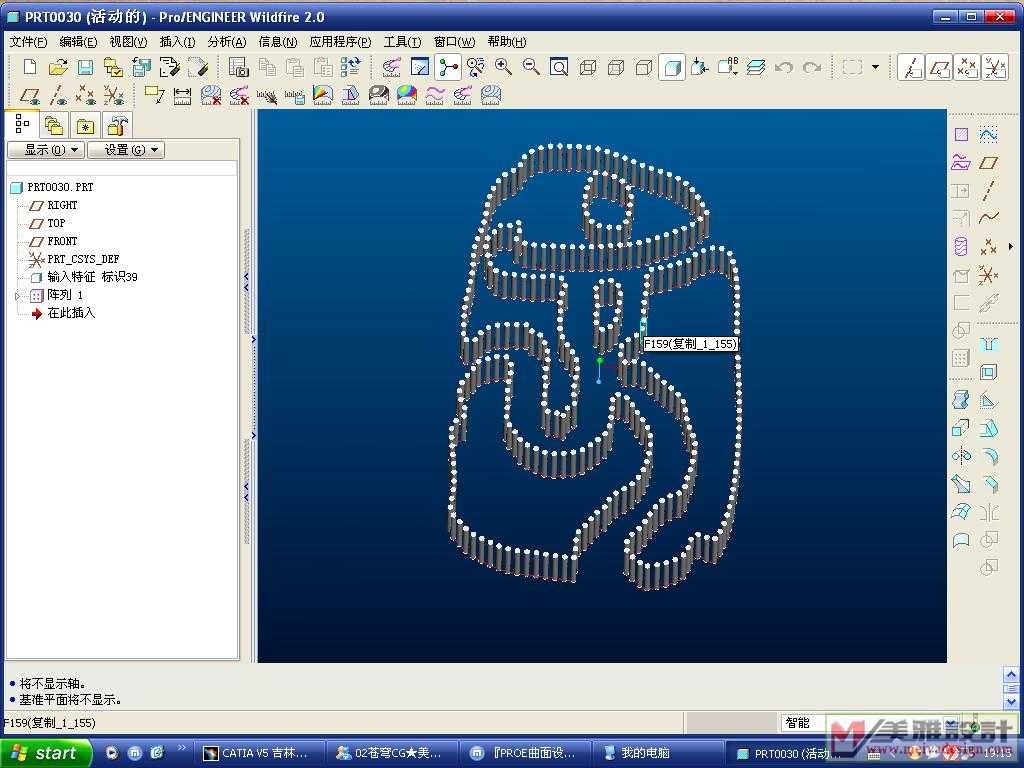1024x768 pixels.
Task: Select the Datum Point tool in right toolbar
Action: click(988, 246)
